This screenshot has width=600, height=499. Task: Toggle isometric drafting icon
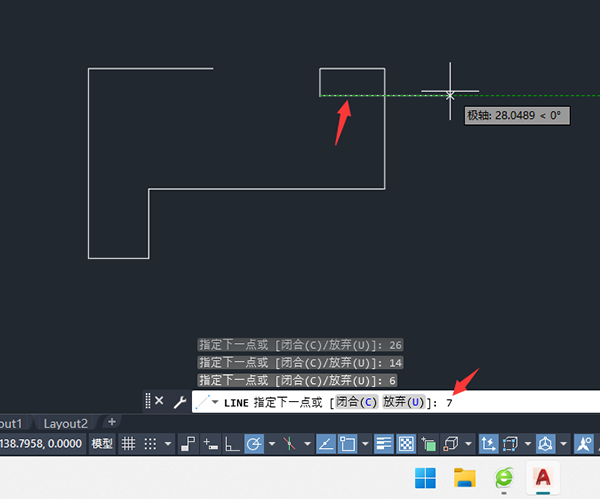pyautogui.click(x=290, y=444)
